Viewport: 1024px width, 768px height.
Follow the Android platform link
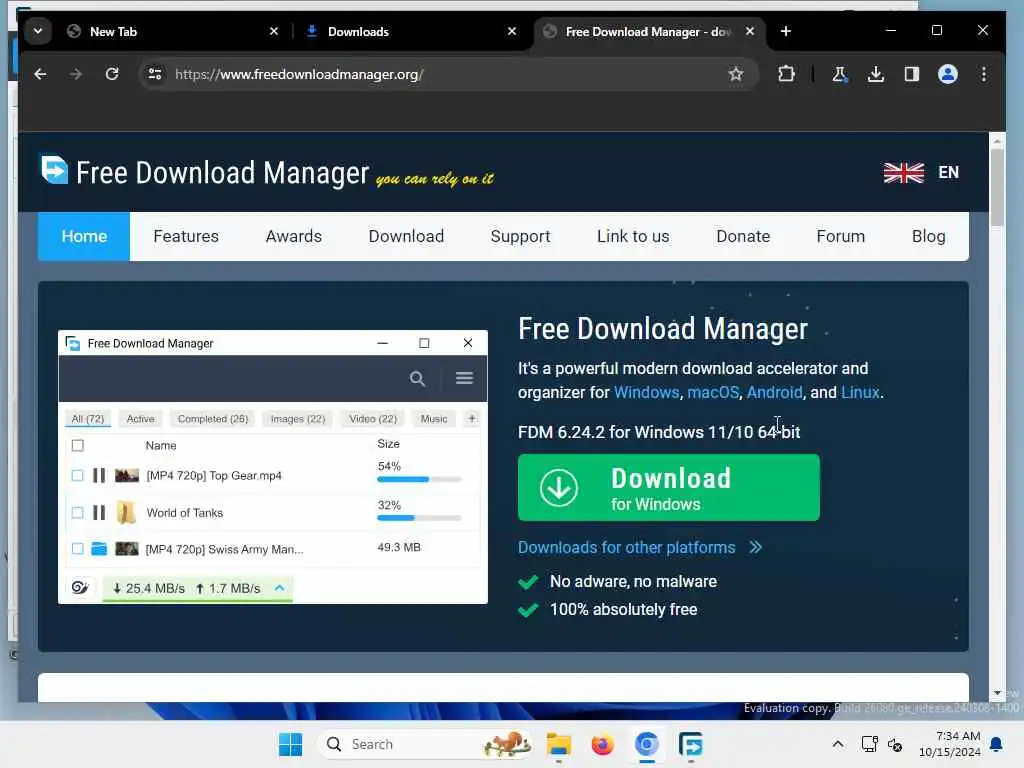coord(775,392)
